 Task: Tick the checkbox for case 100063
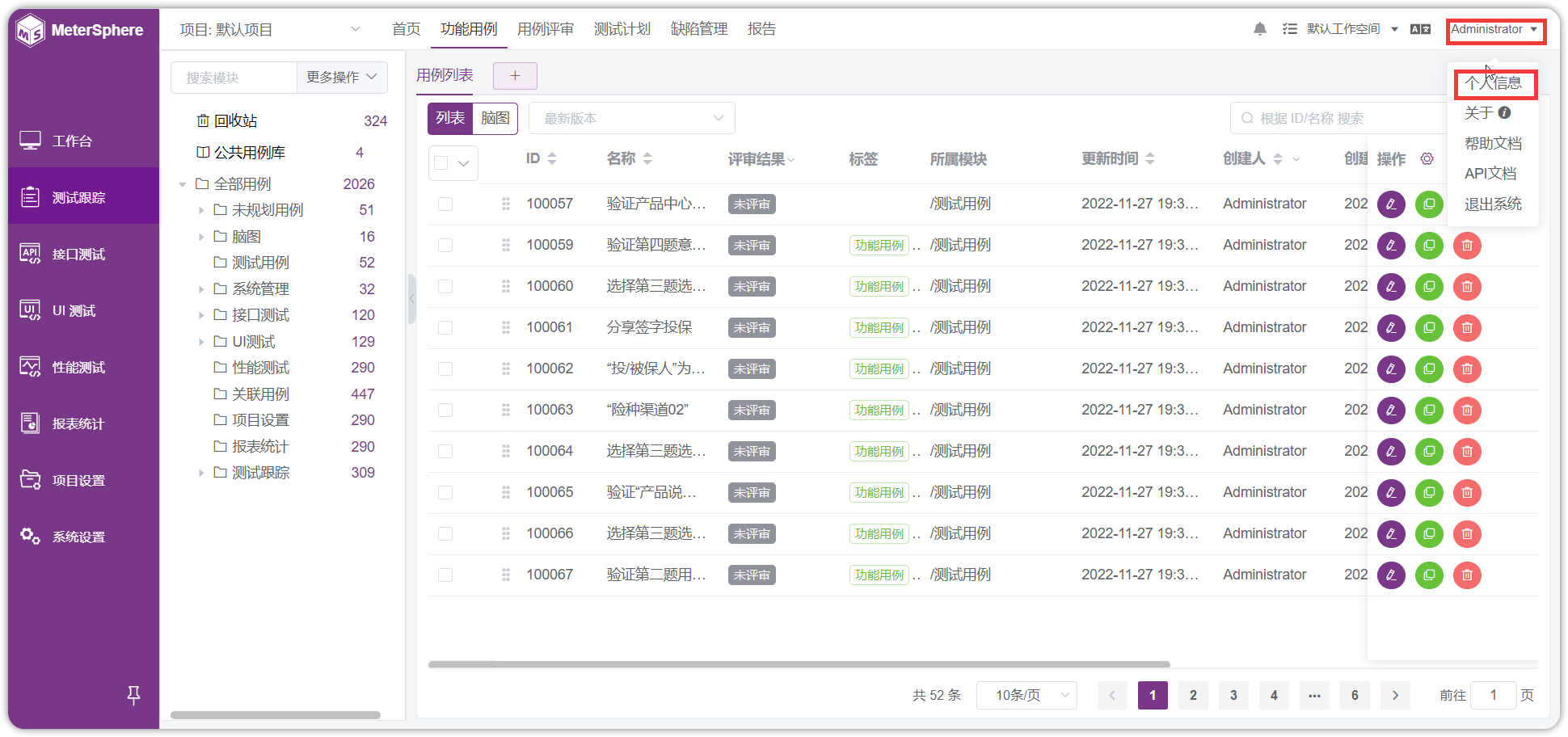tap(445, 411)
